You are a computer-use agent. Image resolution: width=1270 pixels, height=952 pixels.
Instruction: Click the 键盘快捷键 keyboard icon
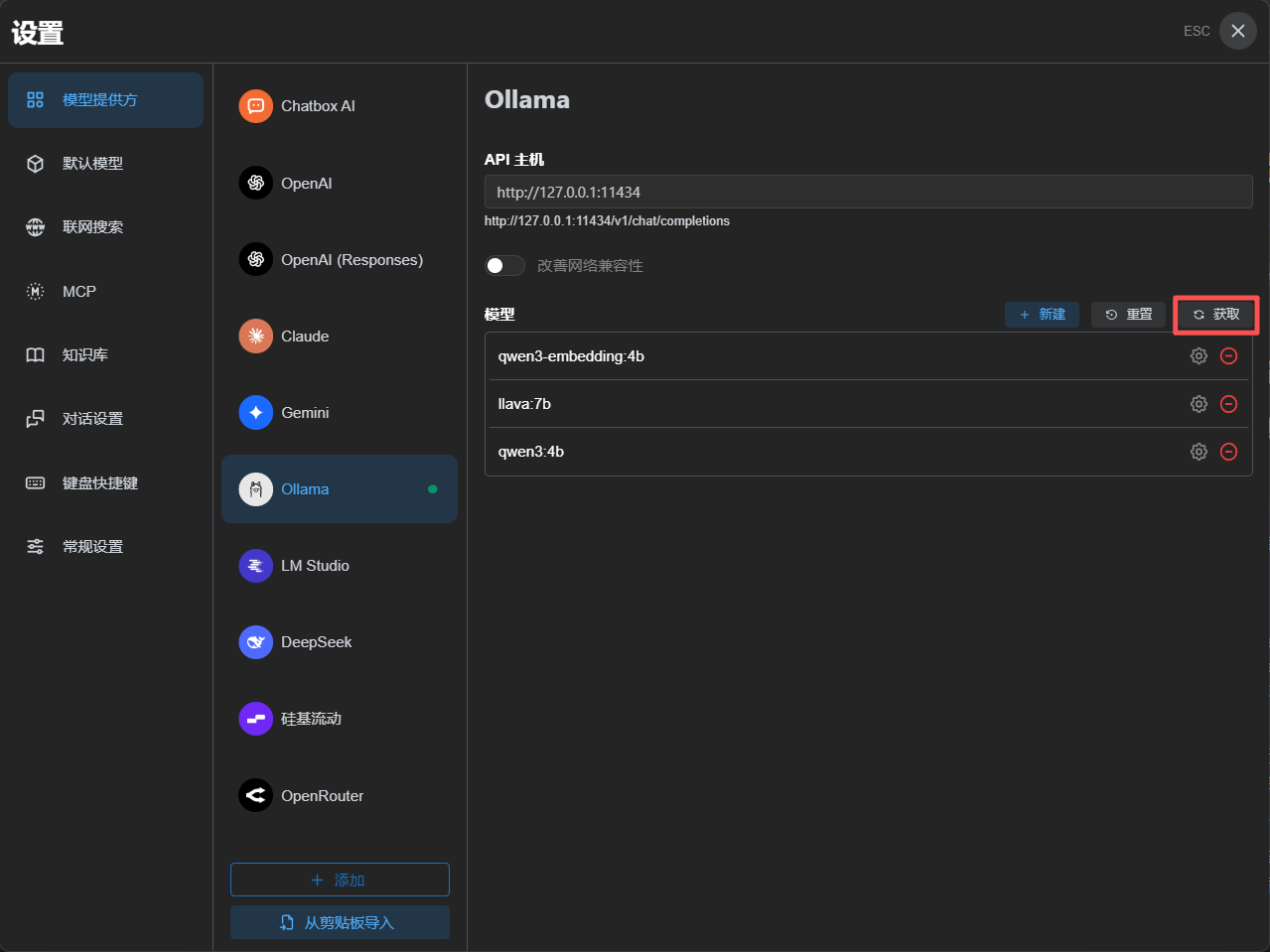[35, 482]
